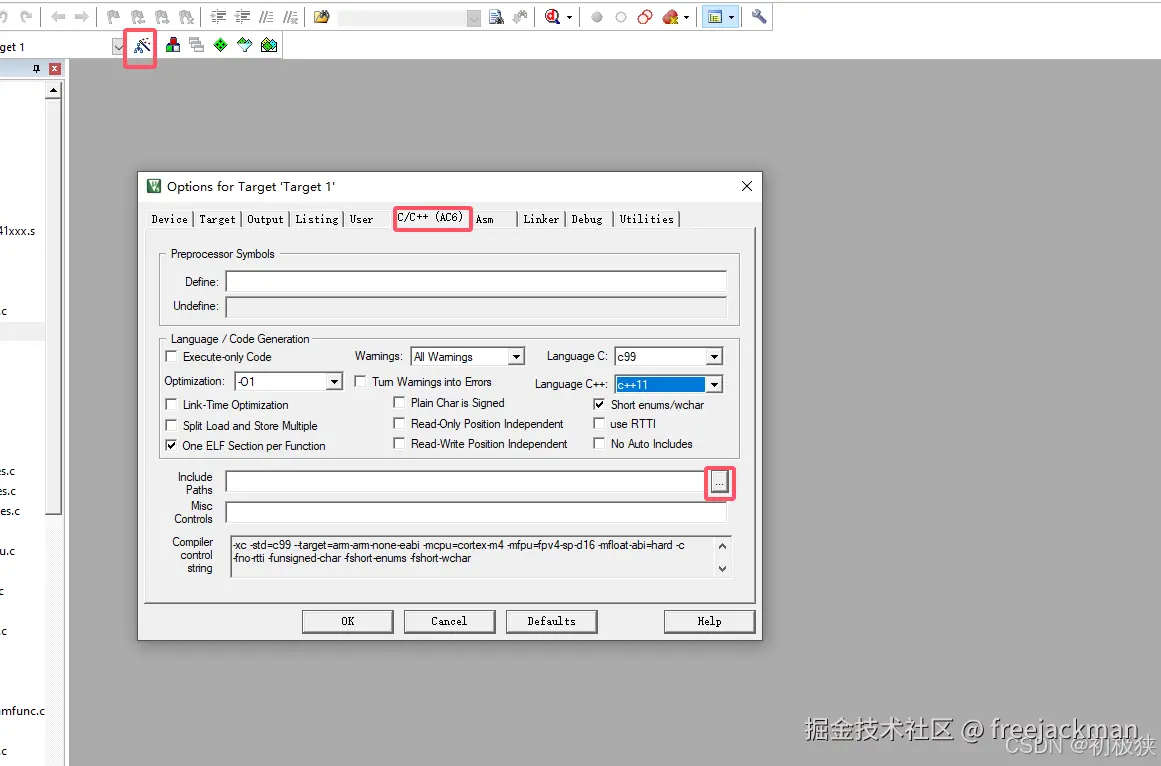Check Plain Char is Signed
Viewport: 1161px width, 766px height.
click(399, 402)
